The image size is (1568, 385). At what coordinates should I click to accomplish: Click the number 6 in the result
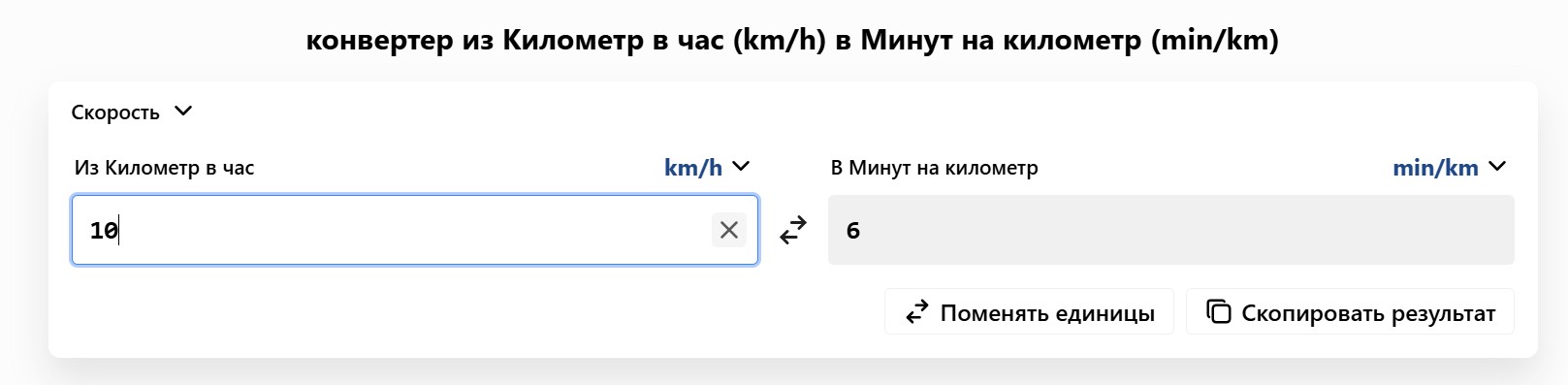853,231
